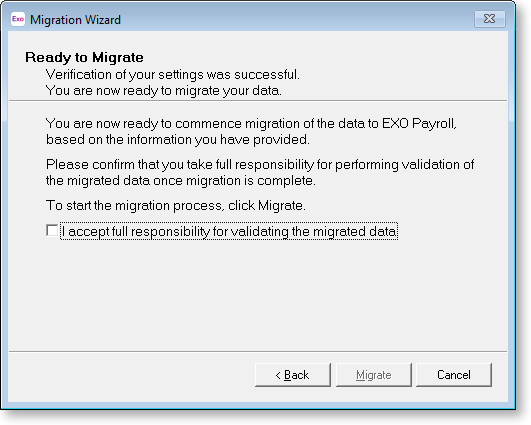531x425 pixels.
Task: Click the separator line above the wizard buttons
Action: pyautogui.click(x=258, y=351)
